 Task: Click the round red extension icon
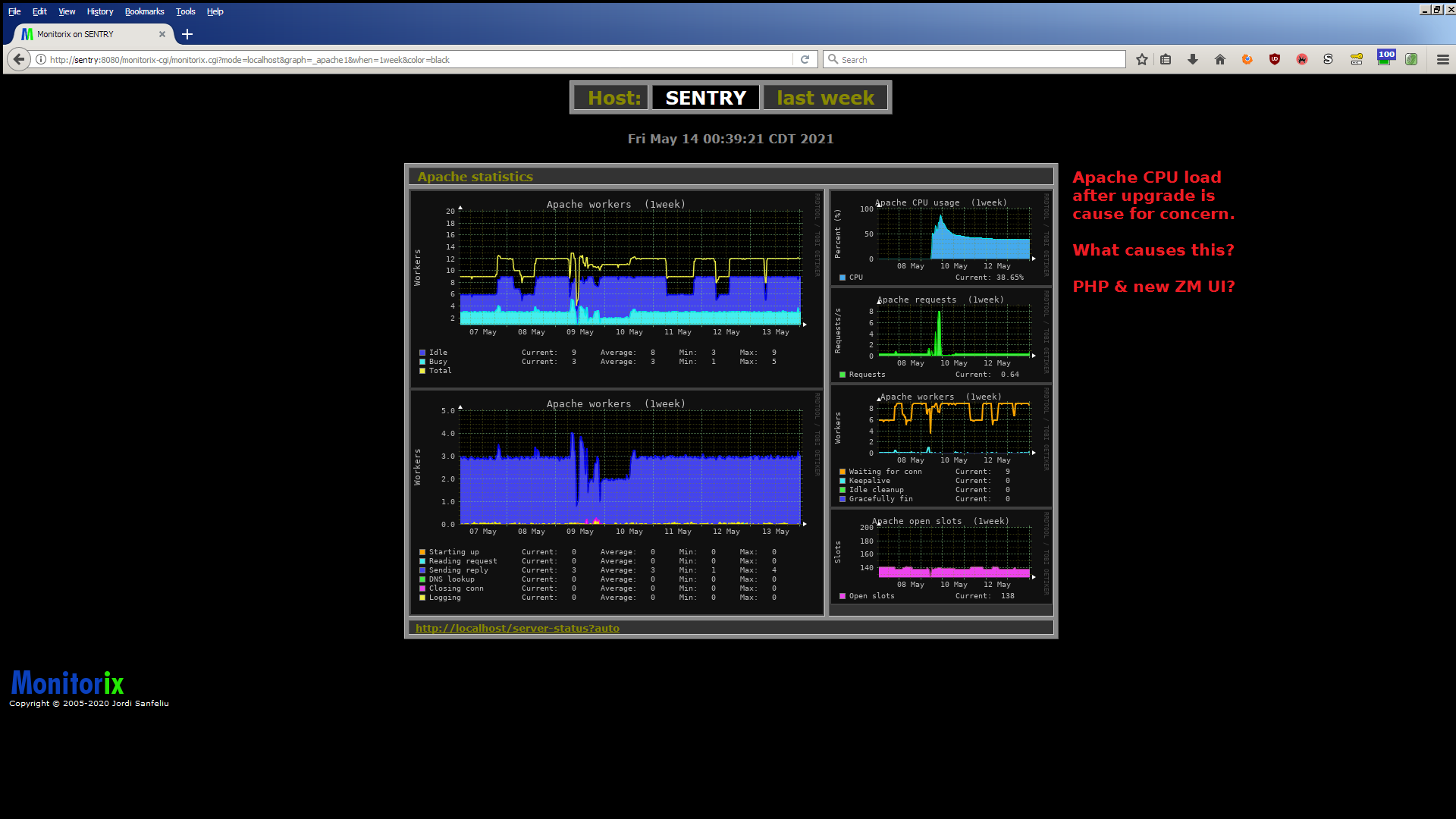click(x=1302, y=59)
